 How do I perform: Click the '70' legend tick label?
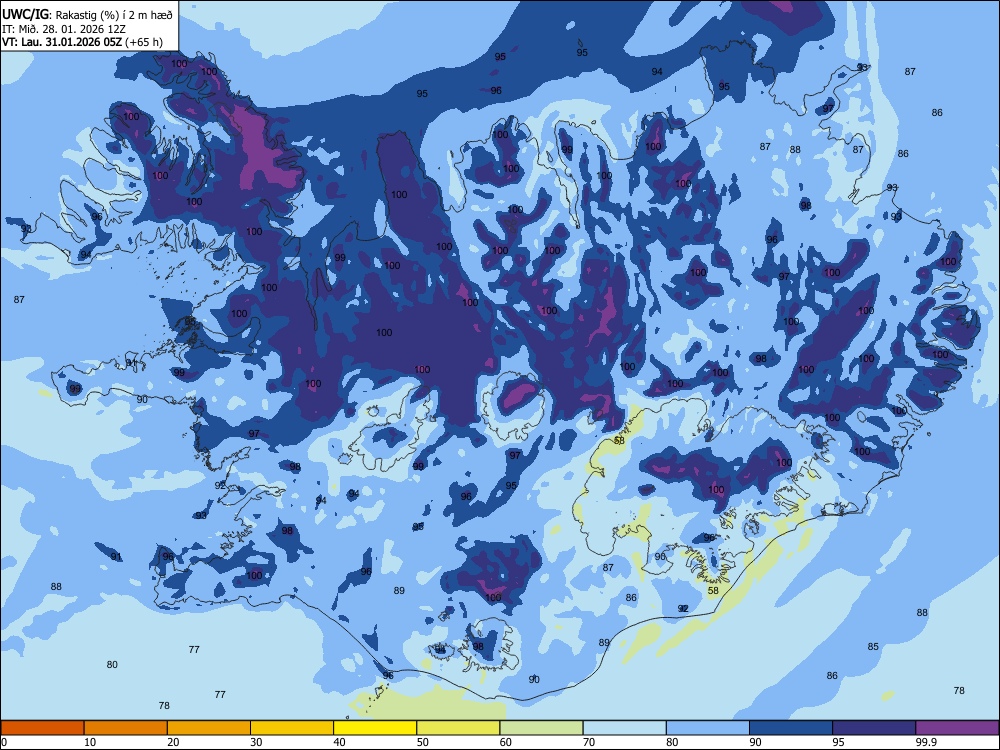pyautogui.click(x=589, y=742)
